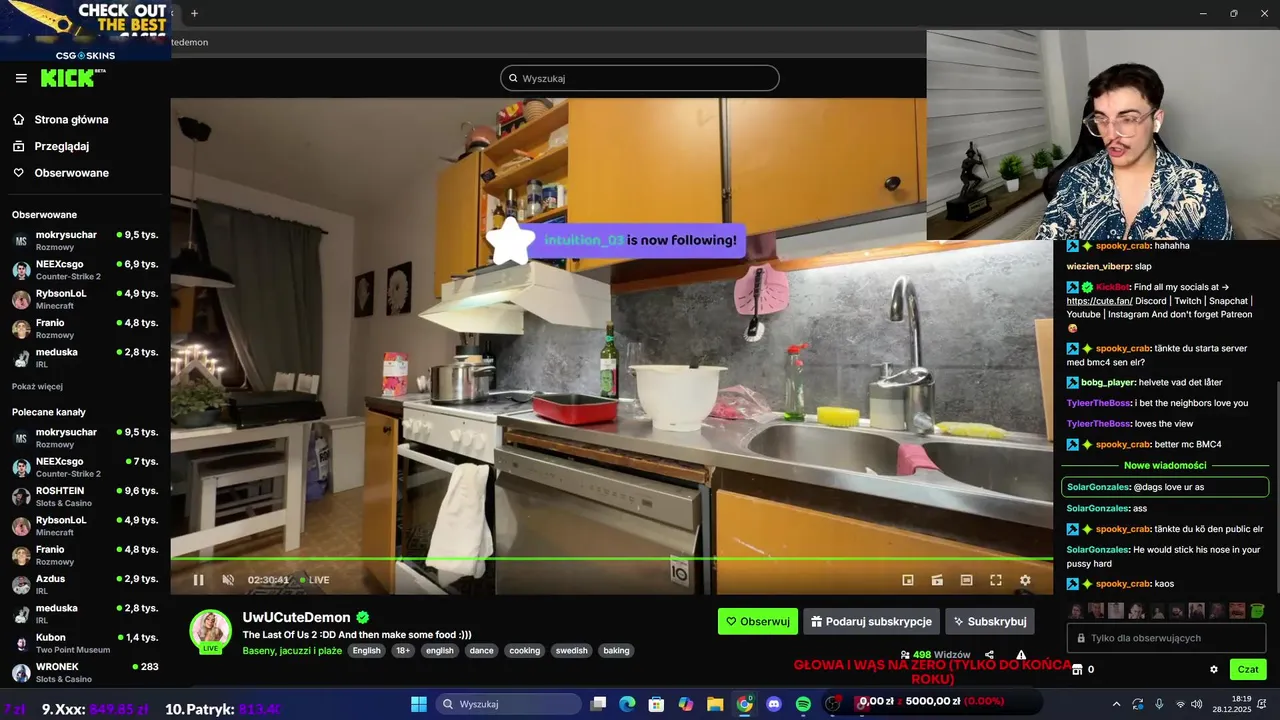Open Discord from the taskbar
This screenshot has width=1280, height=720.
tap(774, 704)
